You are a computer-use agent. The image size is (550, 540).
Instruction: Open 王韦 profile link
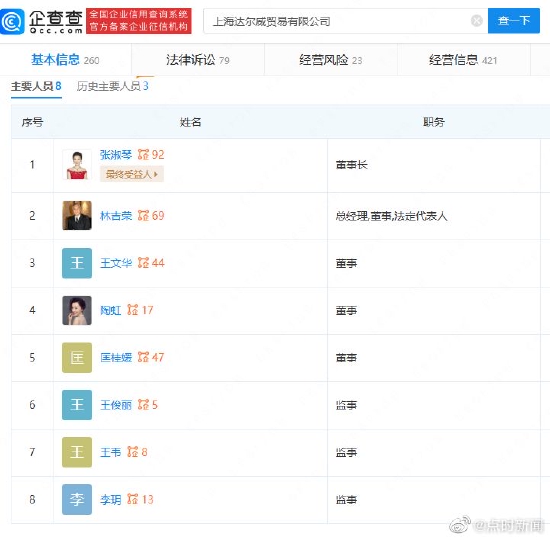tap(110, 452)
